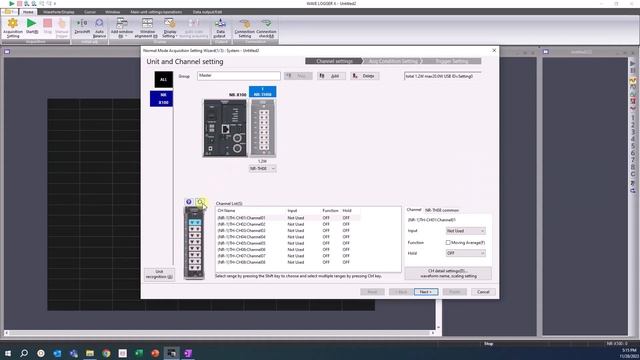Open Chrome from the taskbar
Viewport: 640px width, 360px height.
tap(106, 353)
